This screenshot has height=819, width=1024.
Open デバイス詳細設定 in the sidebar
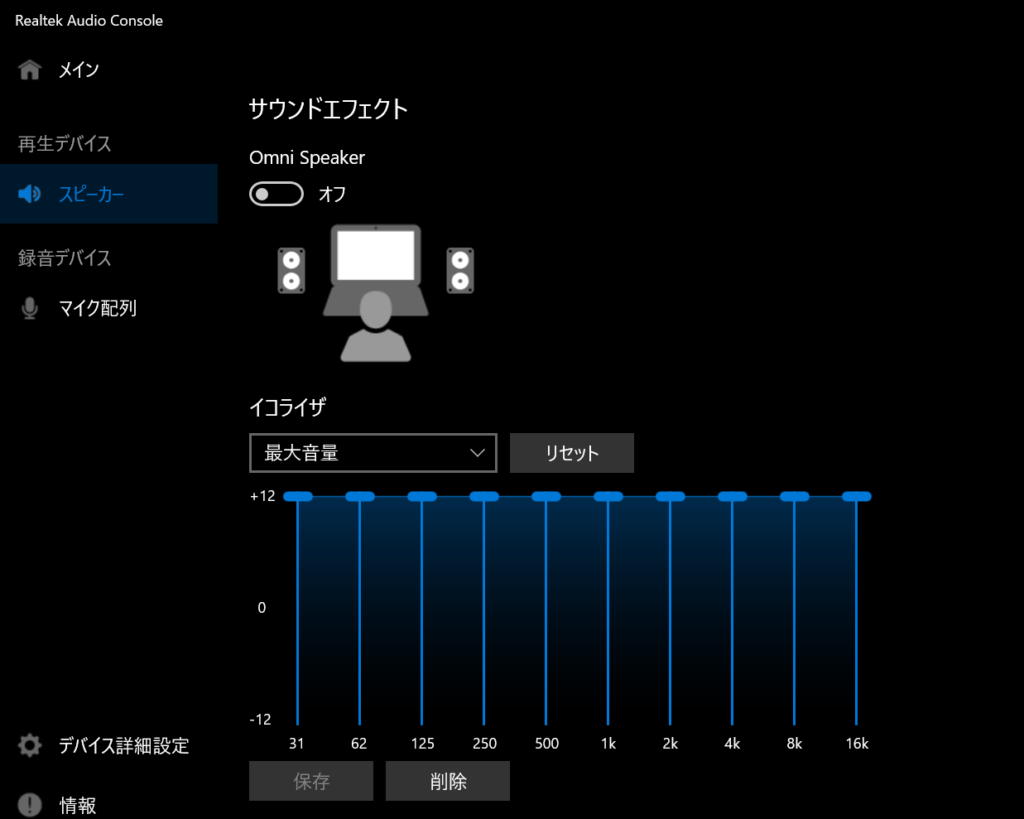(108, 745)
